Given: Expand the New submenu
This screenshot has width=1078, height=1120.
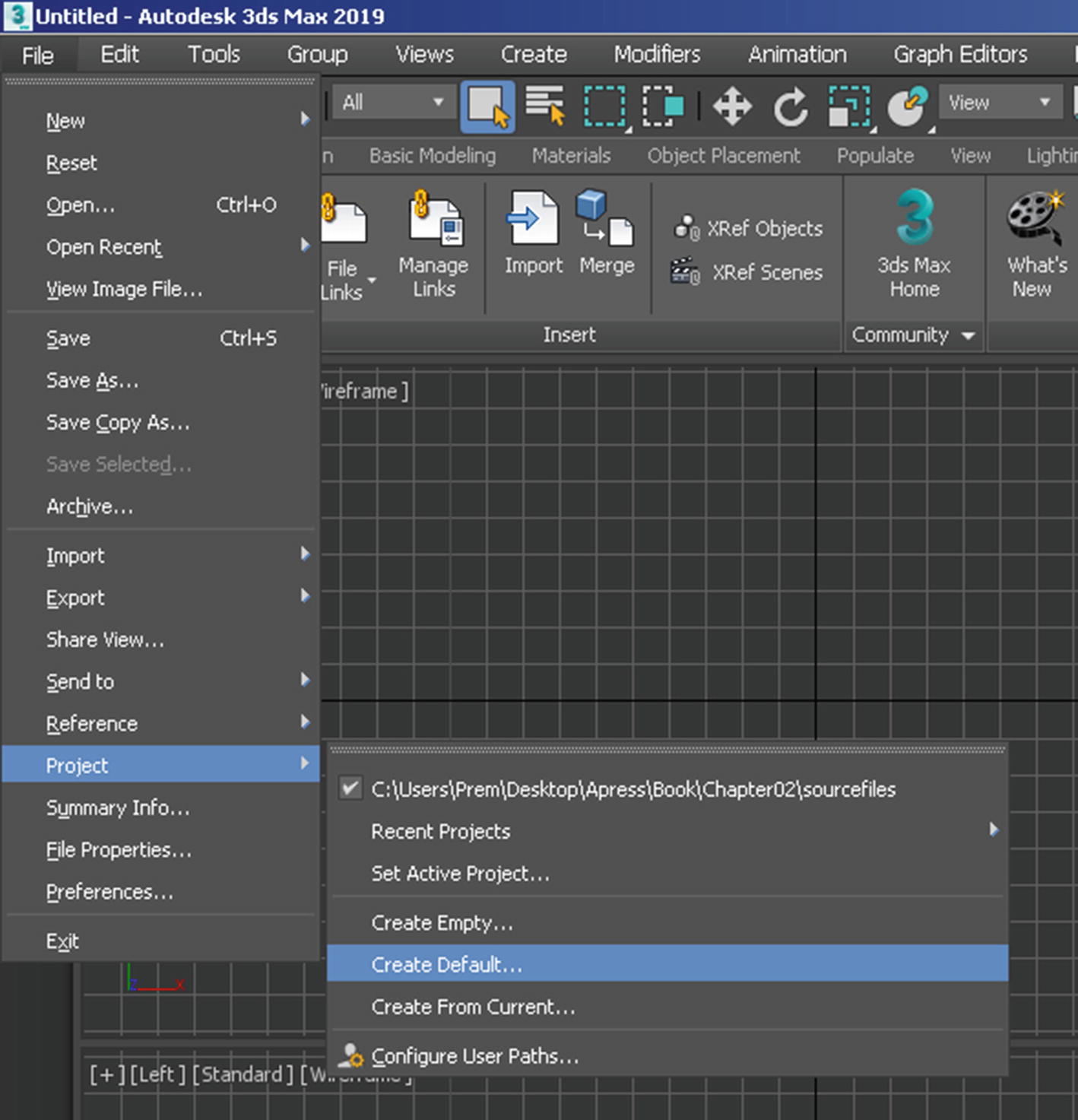Looking at the screenshot, I should click(x=305, y=119).
